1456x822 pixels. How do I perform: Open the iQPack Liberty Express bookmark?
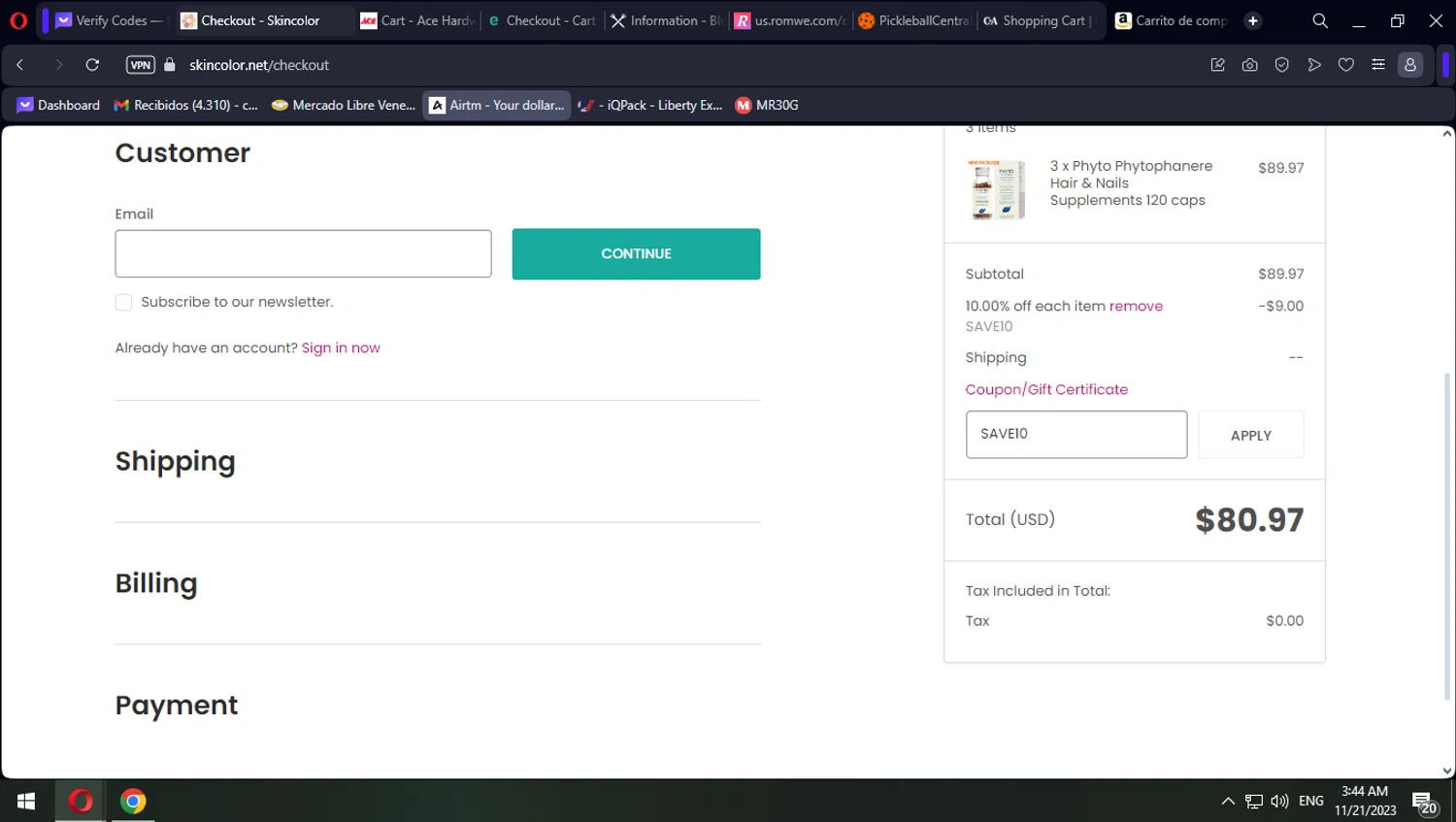tap(650, 105)
